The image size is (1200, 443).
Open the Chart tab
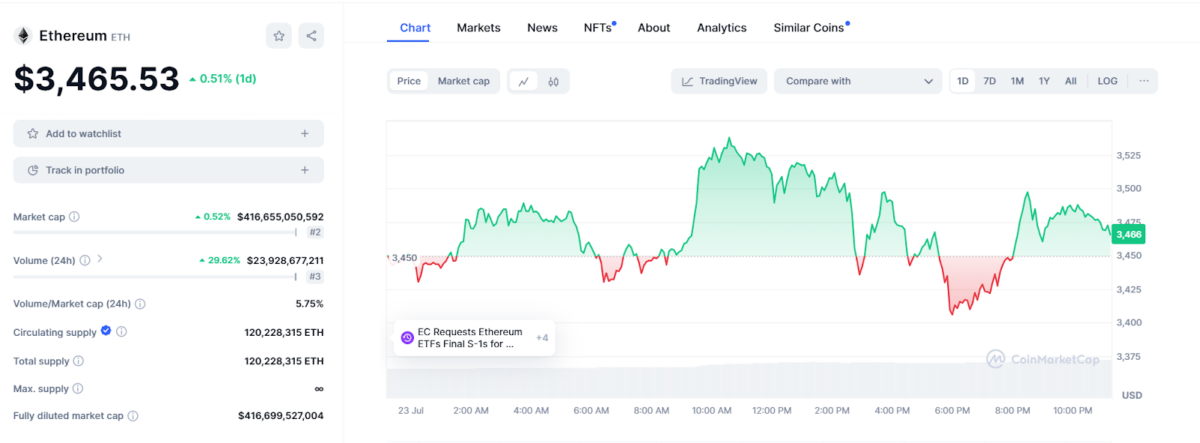pyautogui.click(x=415, y=28)
